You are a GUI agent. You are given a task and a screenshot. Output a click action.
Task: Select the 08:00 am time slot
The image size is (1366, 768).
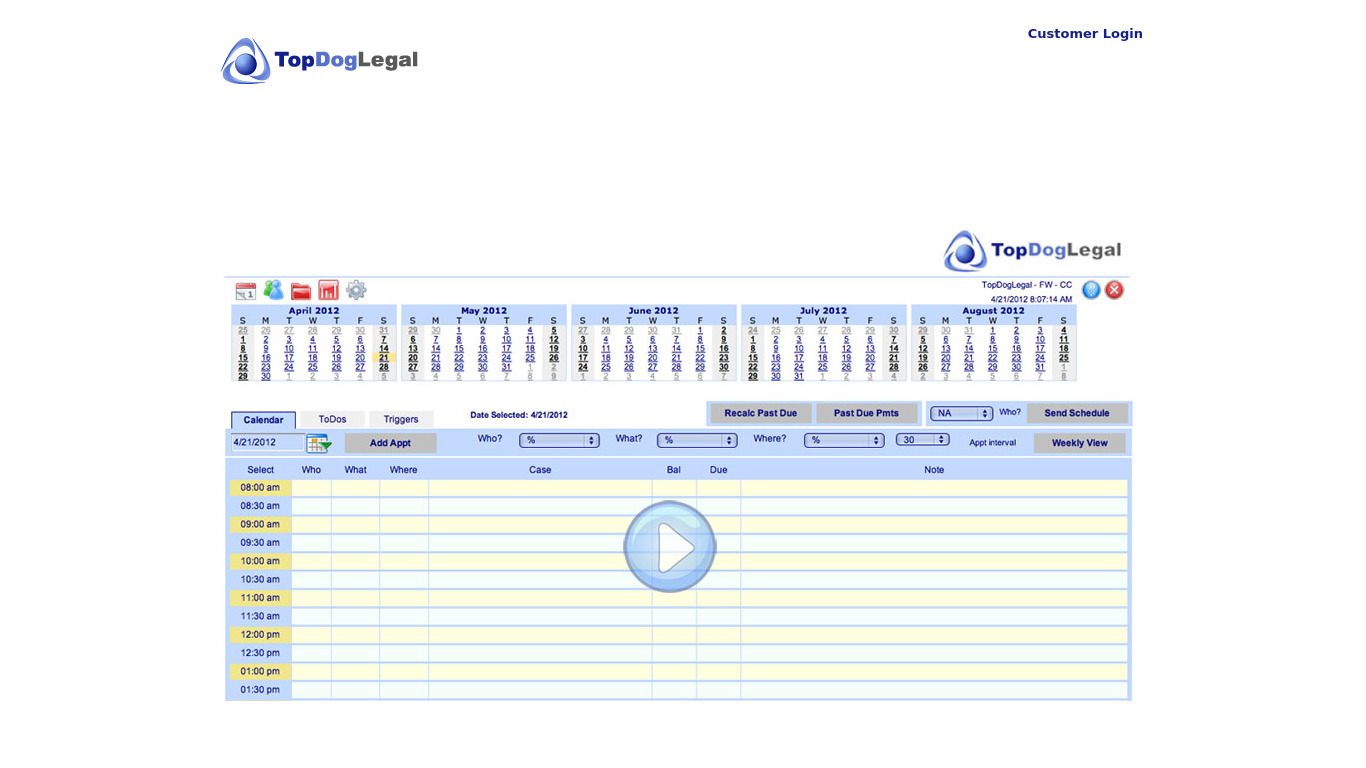click(x=260, y=488)
